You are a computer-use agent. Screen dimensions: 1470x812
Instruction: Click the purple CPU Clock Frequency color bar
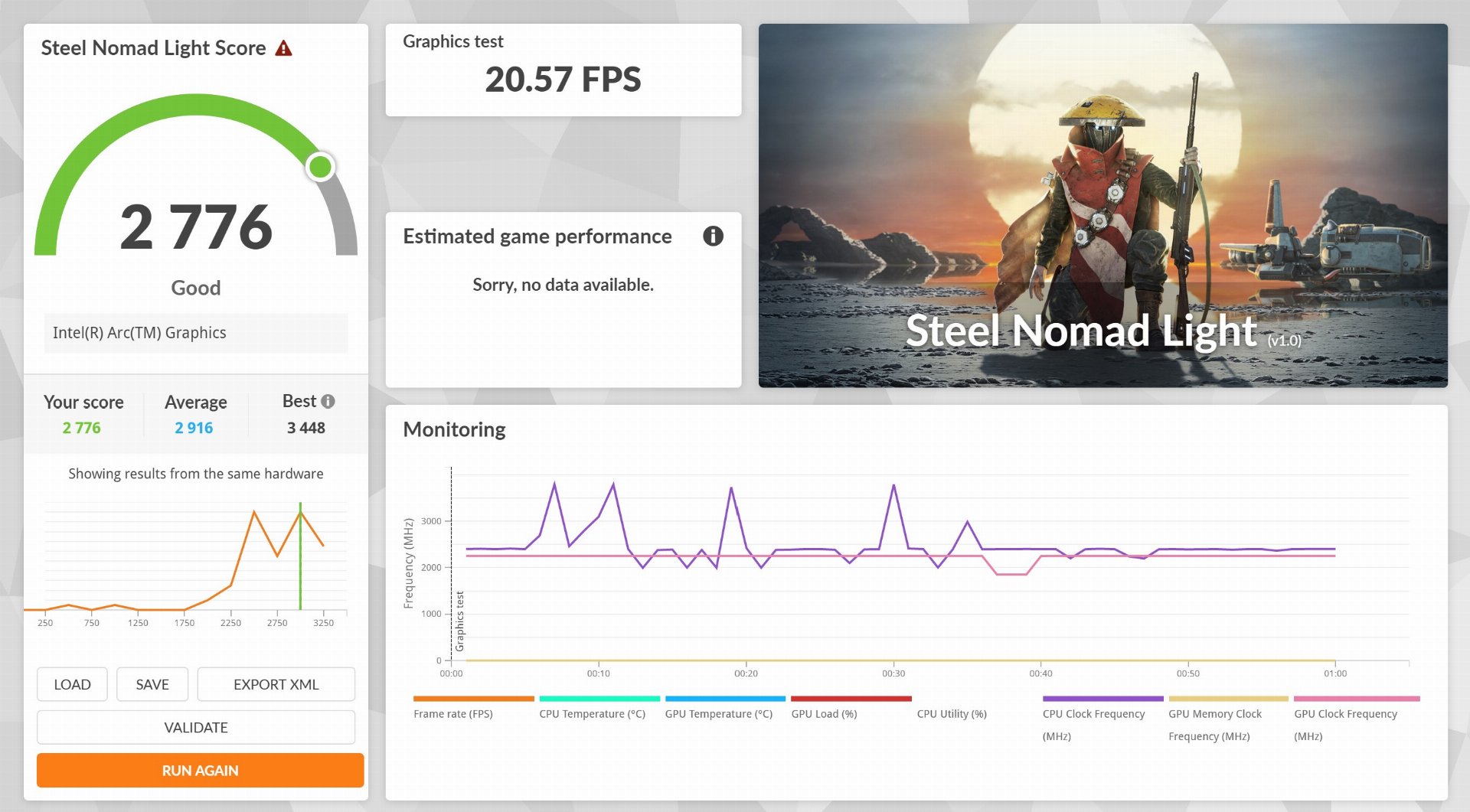(x=1102, y=699)
